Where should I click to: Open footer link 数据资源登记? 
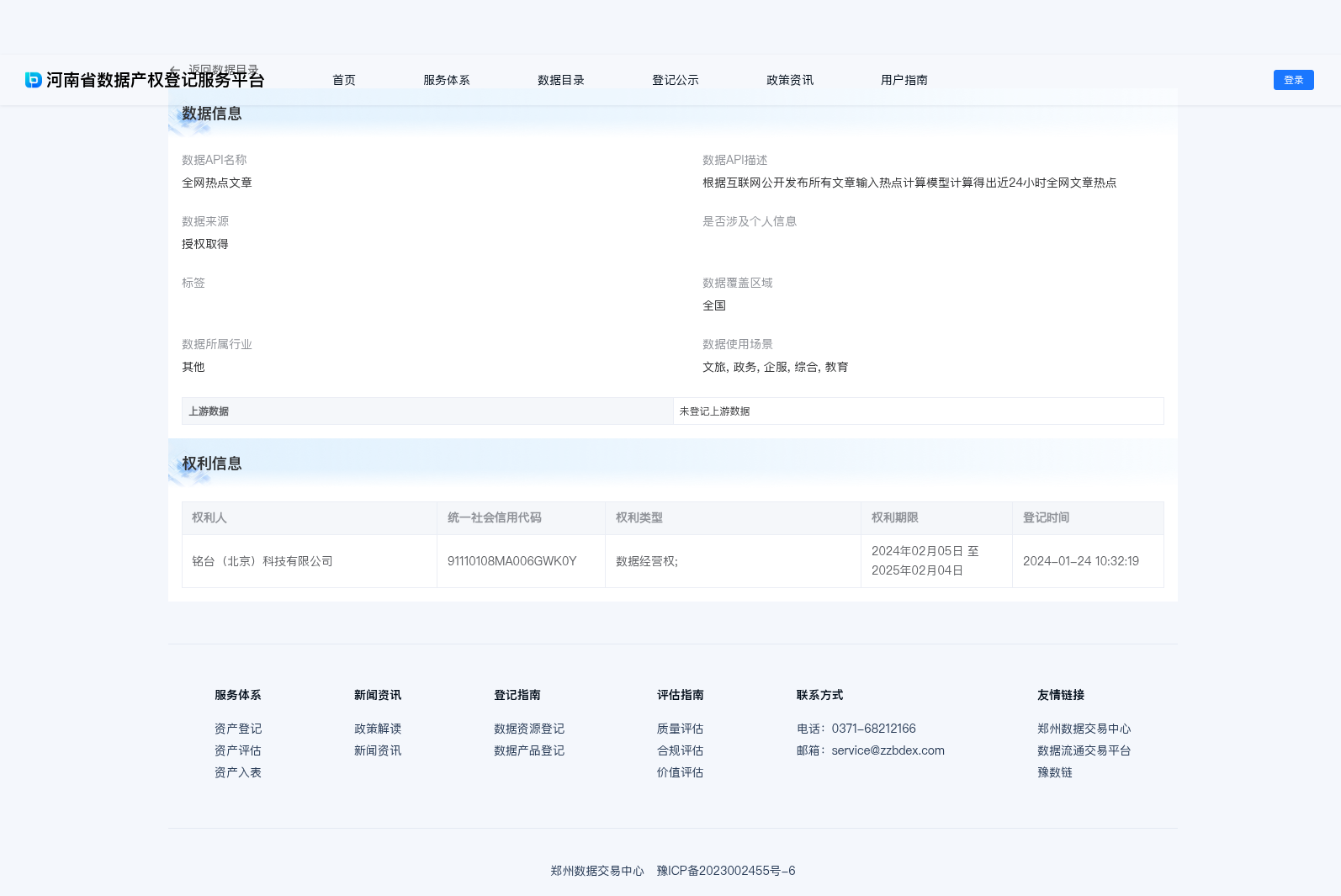529,729
